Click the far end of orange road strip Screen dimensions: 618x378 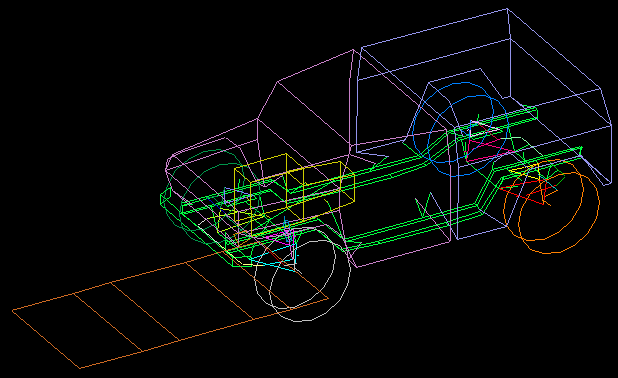46,339
